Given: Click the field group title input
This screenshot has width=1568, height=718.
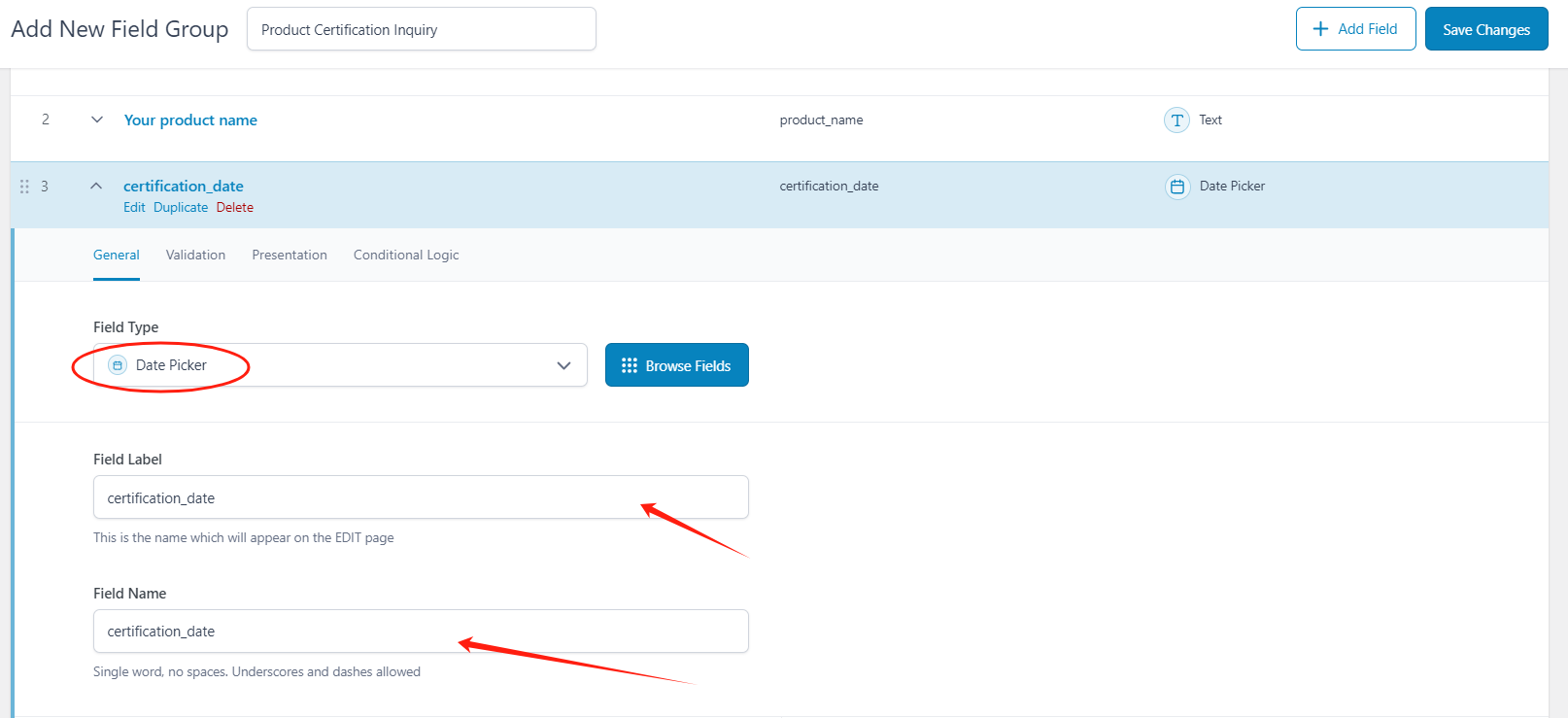Looking at the screenshot, I should click(x=422, y=29).
